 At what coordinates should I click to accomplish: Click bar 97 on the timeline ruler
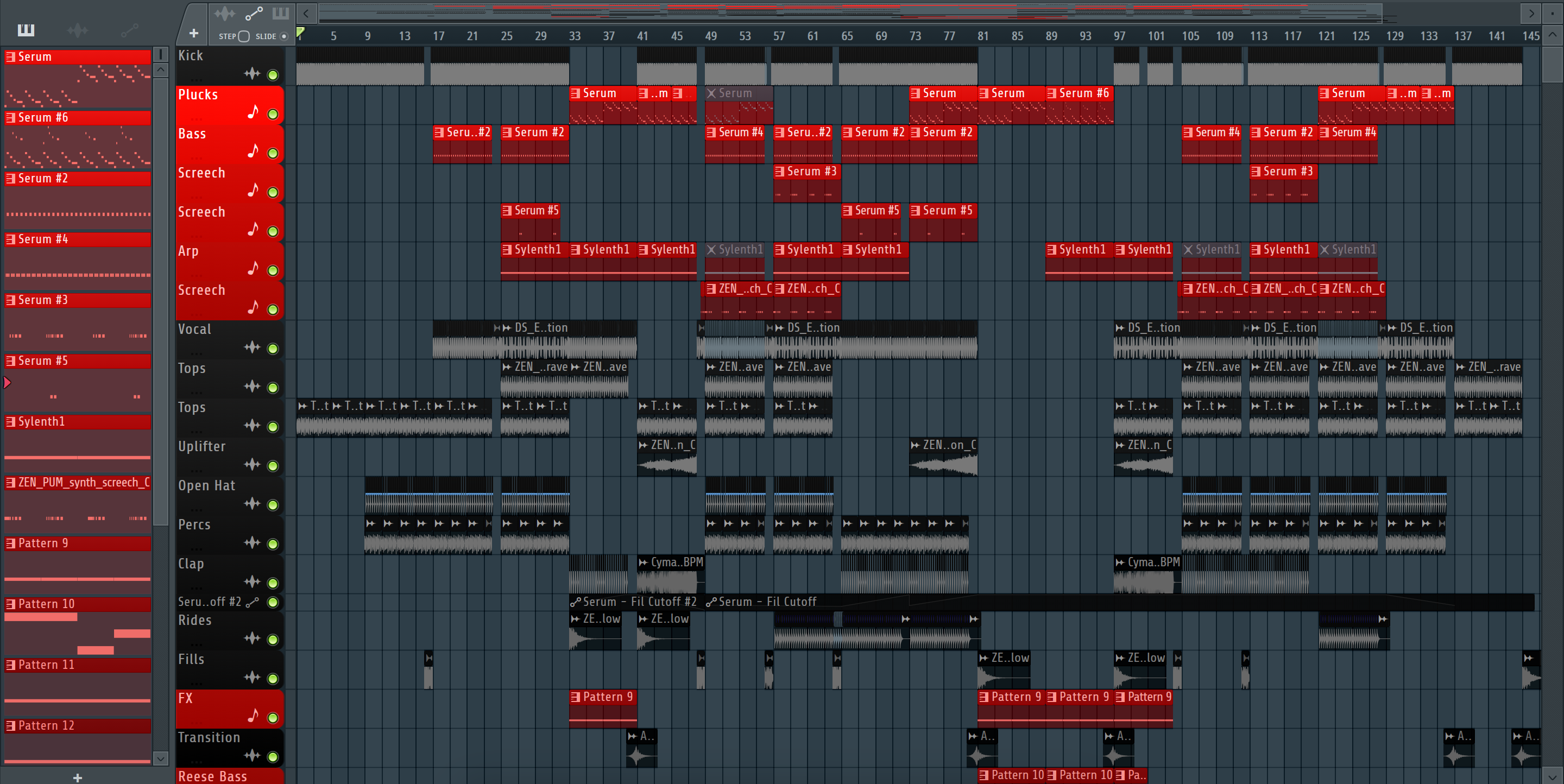[1120, 36]
